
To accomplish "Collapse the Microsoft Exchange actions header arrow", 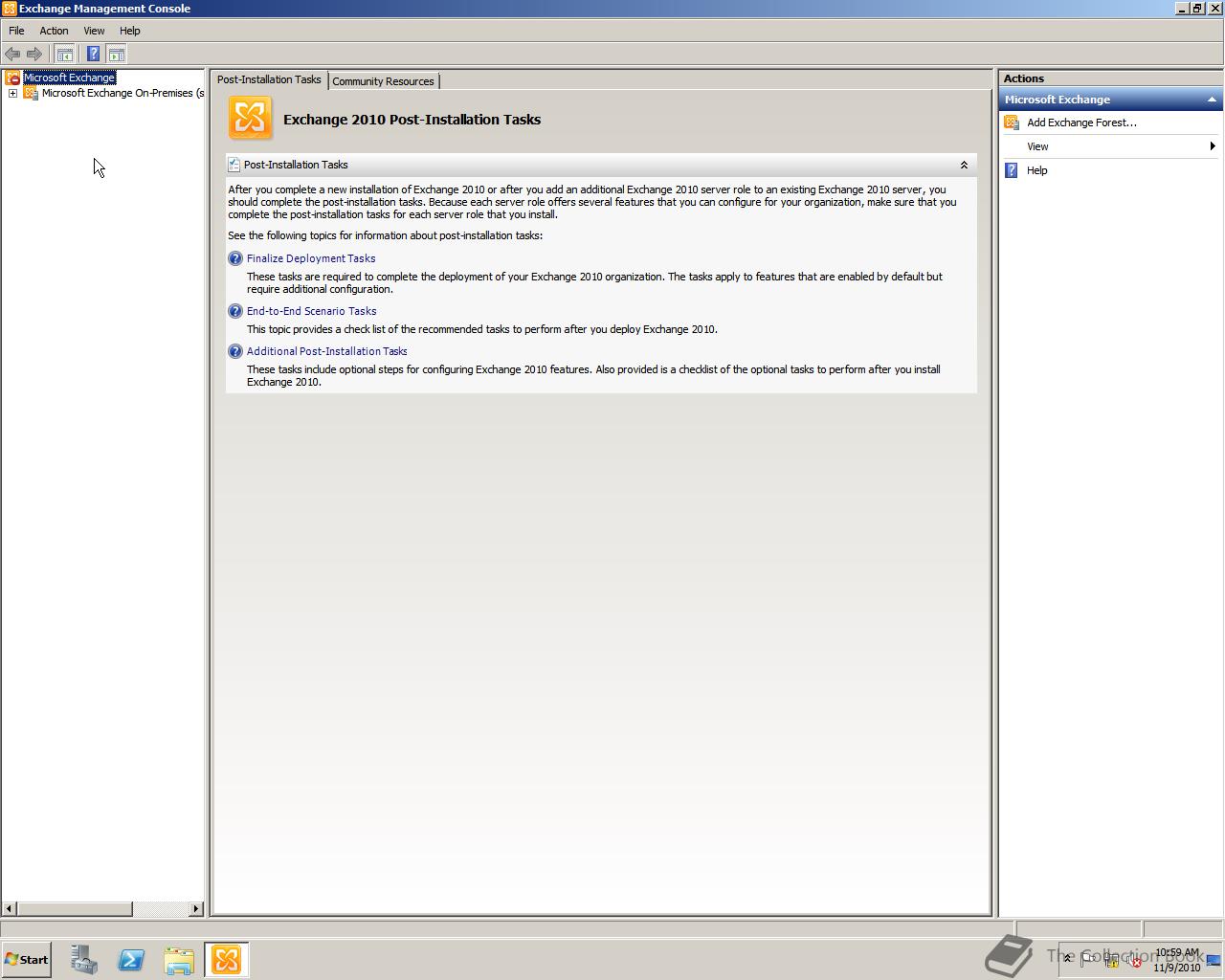I will pyautogui.click(x=1212, y=100).
